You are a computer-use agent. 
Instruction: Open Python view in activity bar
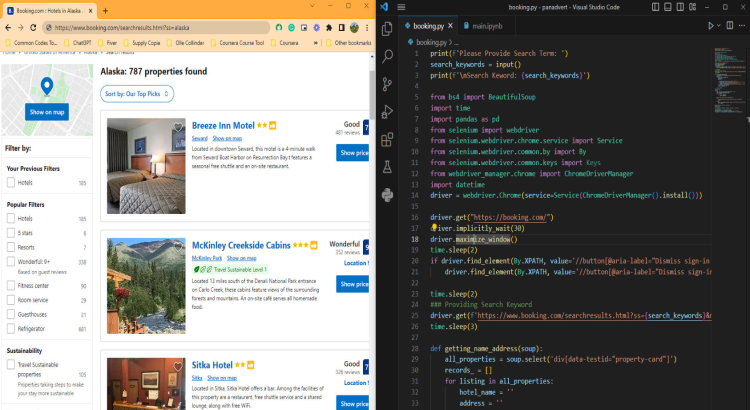coord(387,195)
